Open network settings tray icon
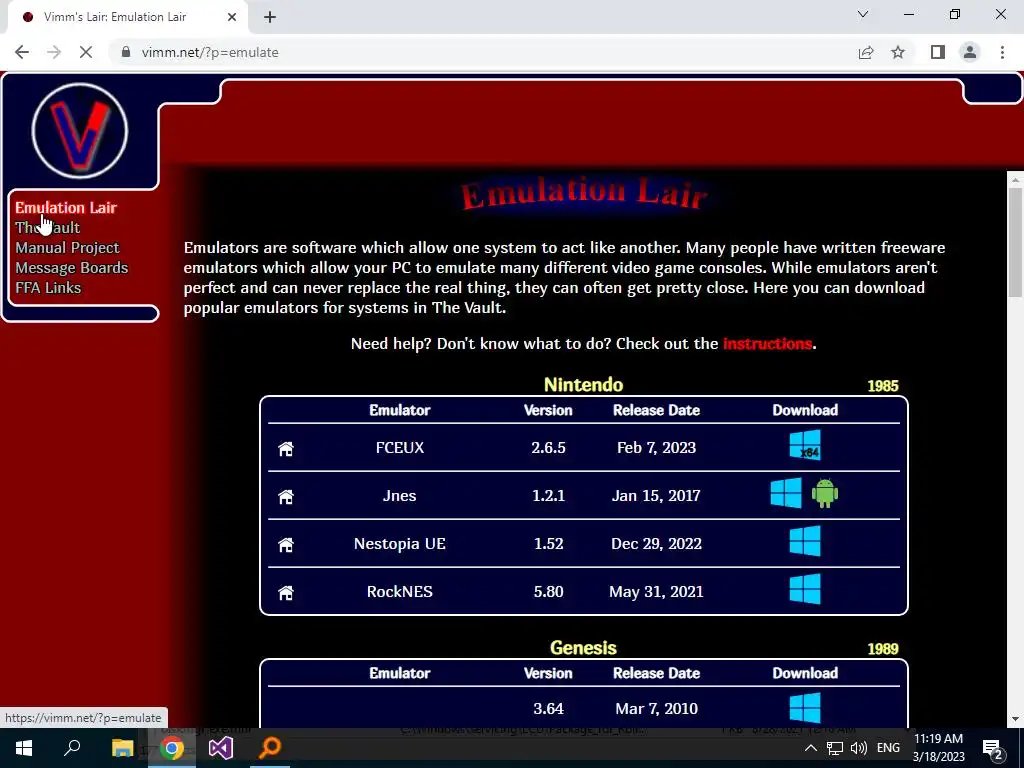The image size is (1024, 768). (x=835, y=748)
